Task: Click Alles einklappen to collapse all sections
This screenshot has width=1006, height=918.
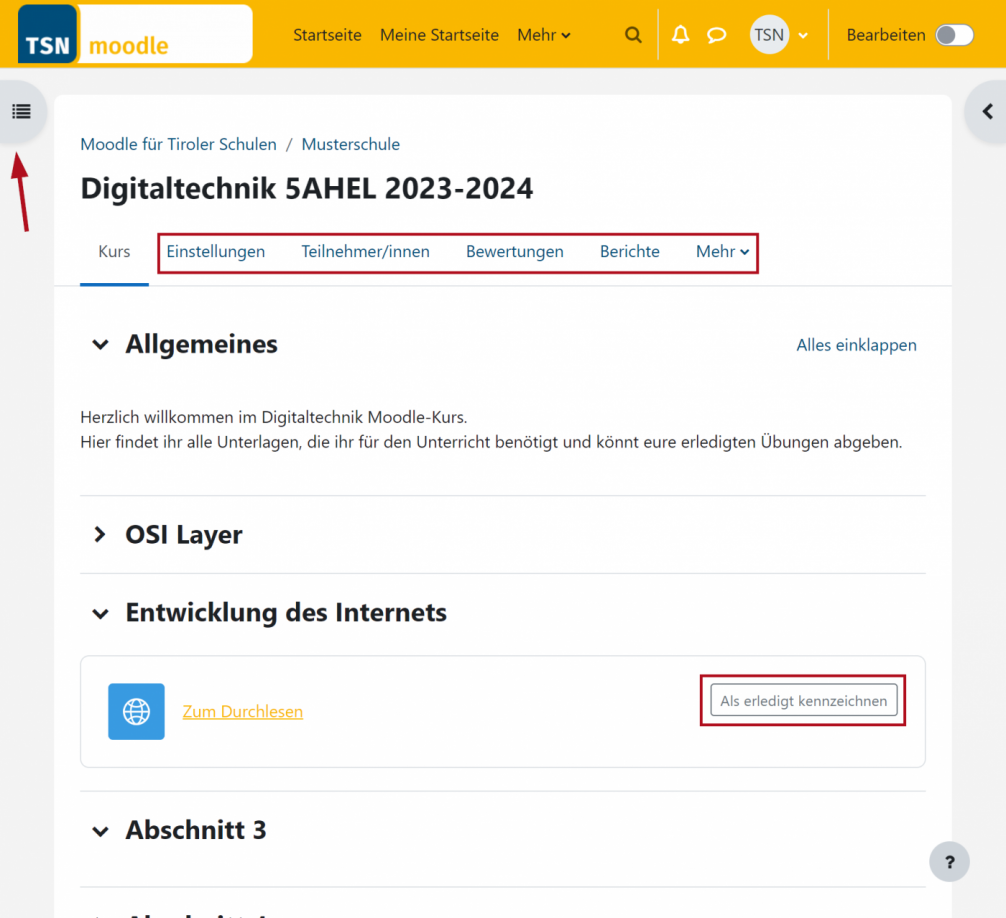Action: tap(856, 344)
